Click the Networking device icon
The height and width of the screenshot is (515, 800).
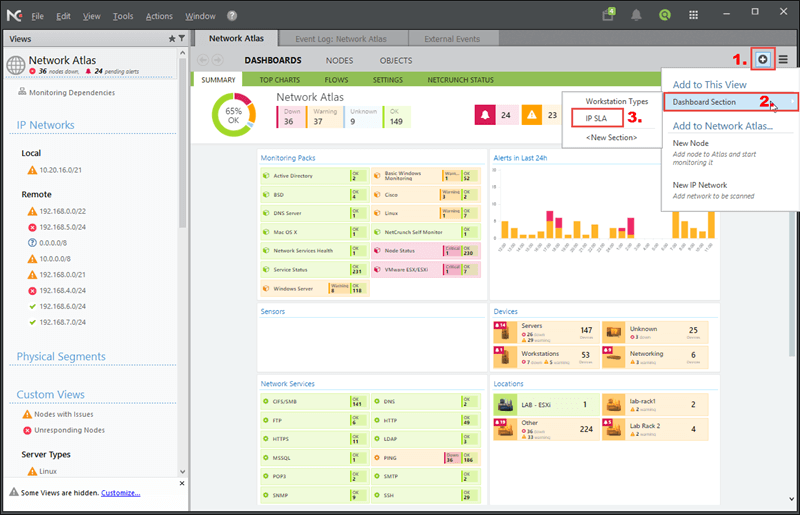pyautogui.click(x=613, y=357)
